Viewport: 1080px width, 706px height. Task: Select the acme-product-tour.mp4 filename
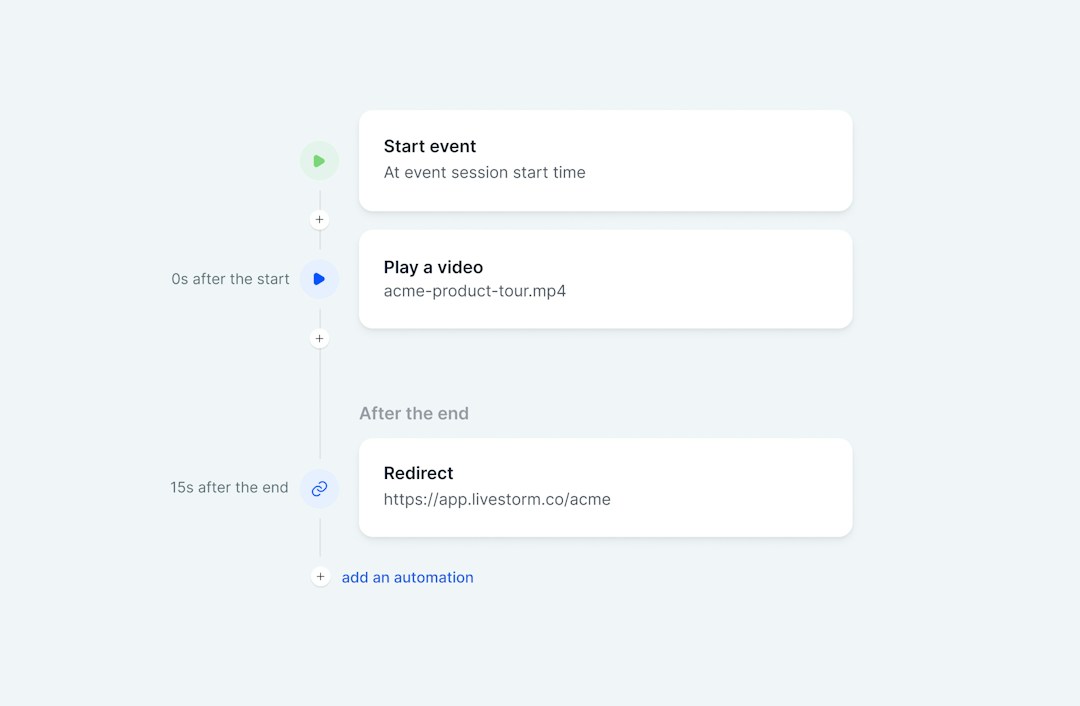coord(475,291)
